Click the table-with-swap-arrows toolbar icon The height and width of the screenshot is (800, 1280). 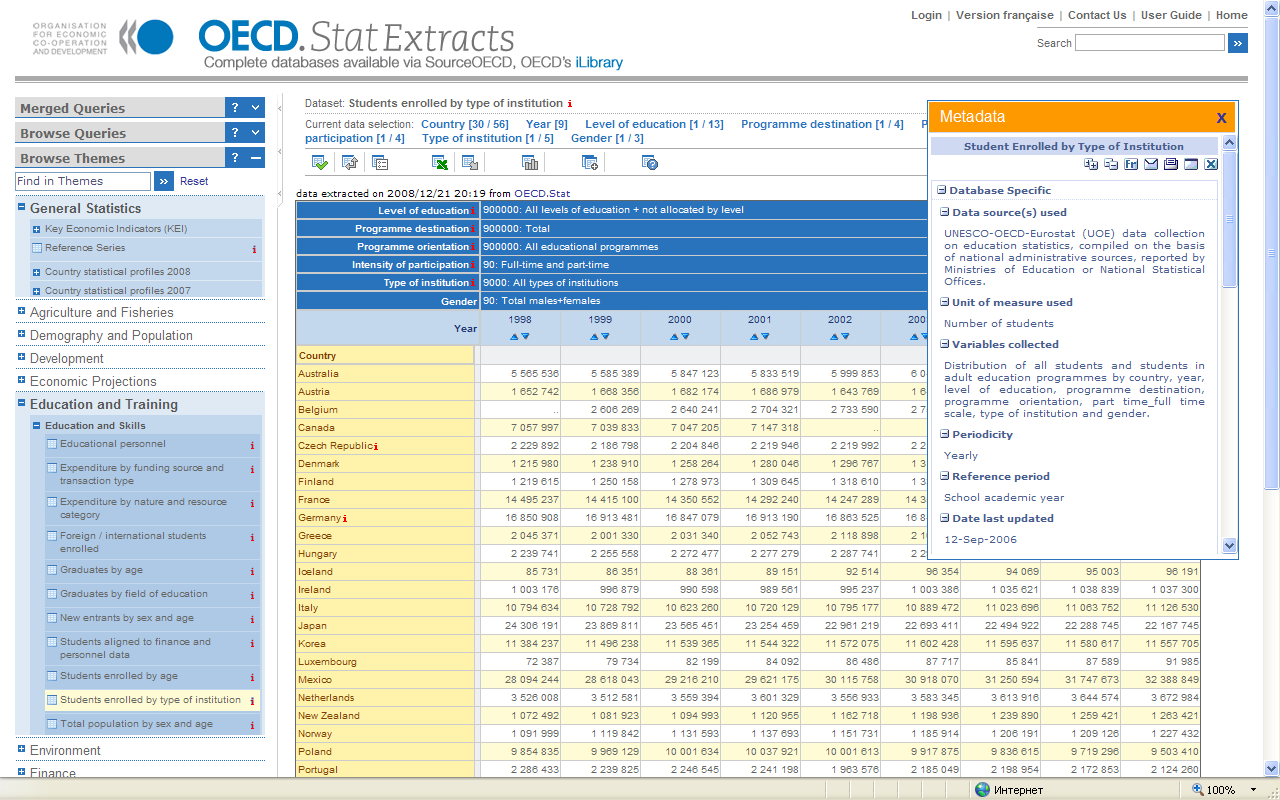(x=350, y=163)
